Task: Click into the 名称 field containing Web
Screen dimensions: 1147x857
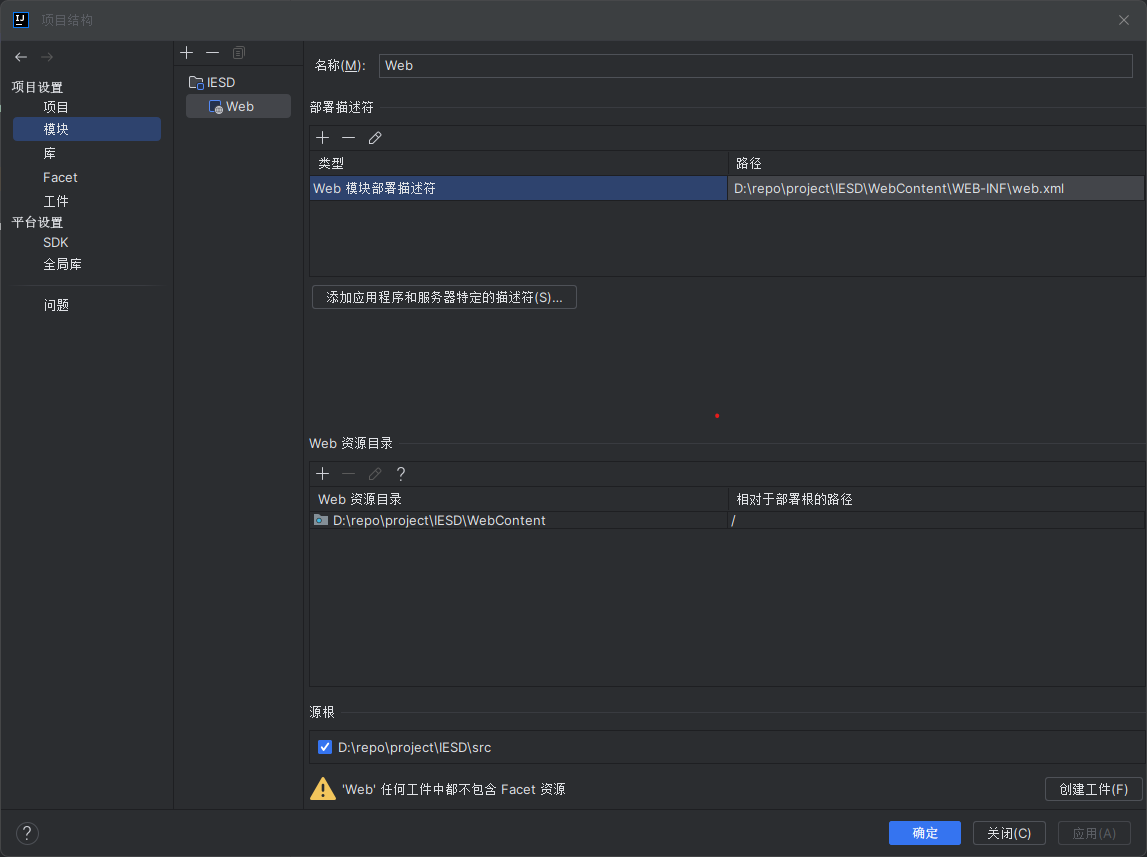Action: (x=756, y=66)
